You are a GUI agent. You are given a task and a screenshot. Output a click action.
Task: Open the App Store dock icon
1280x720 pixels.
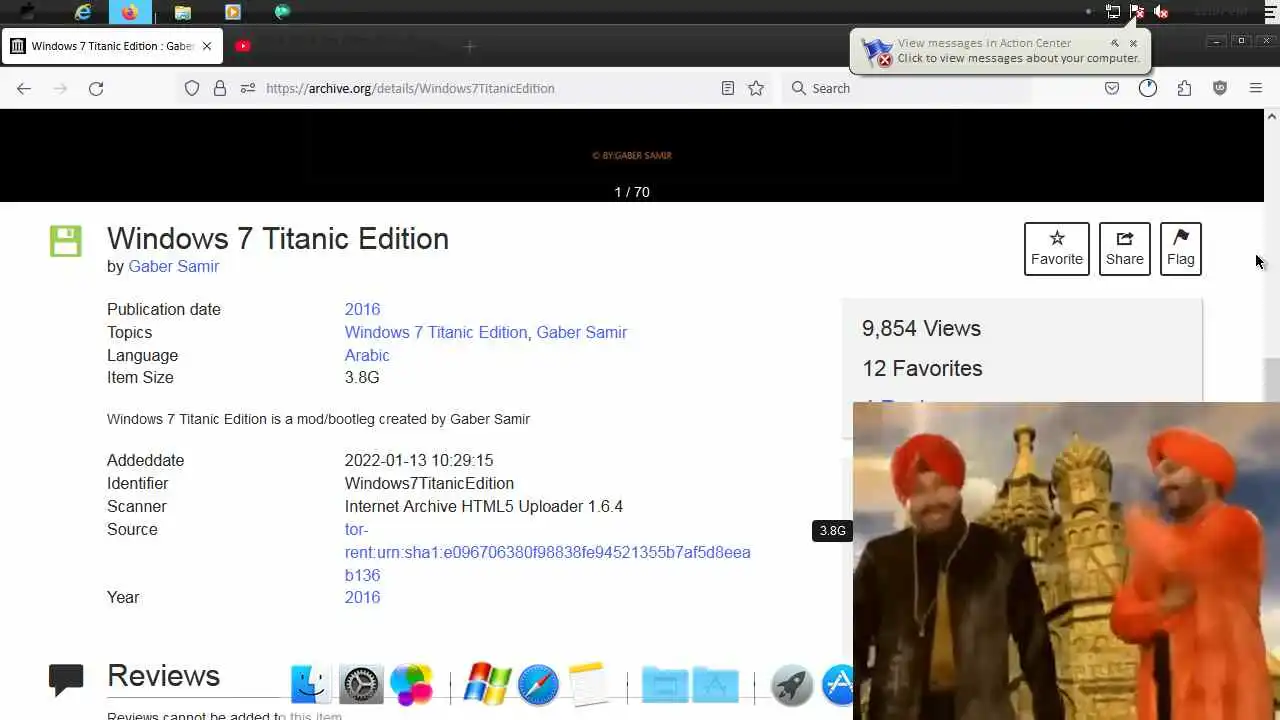click(837, 685)
